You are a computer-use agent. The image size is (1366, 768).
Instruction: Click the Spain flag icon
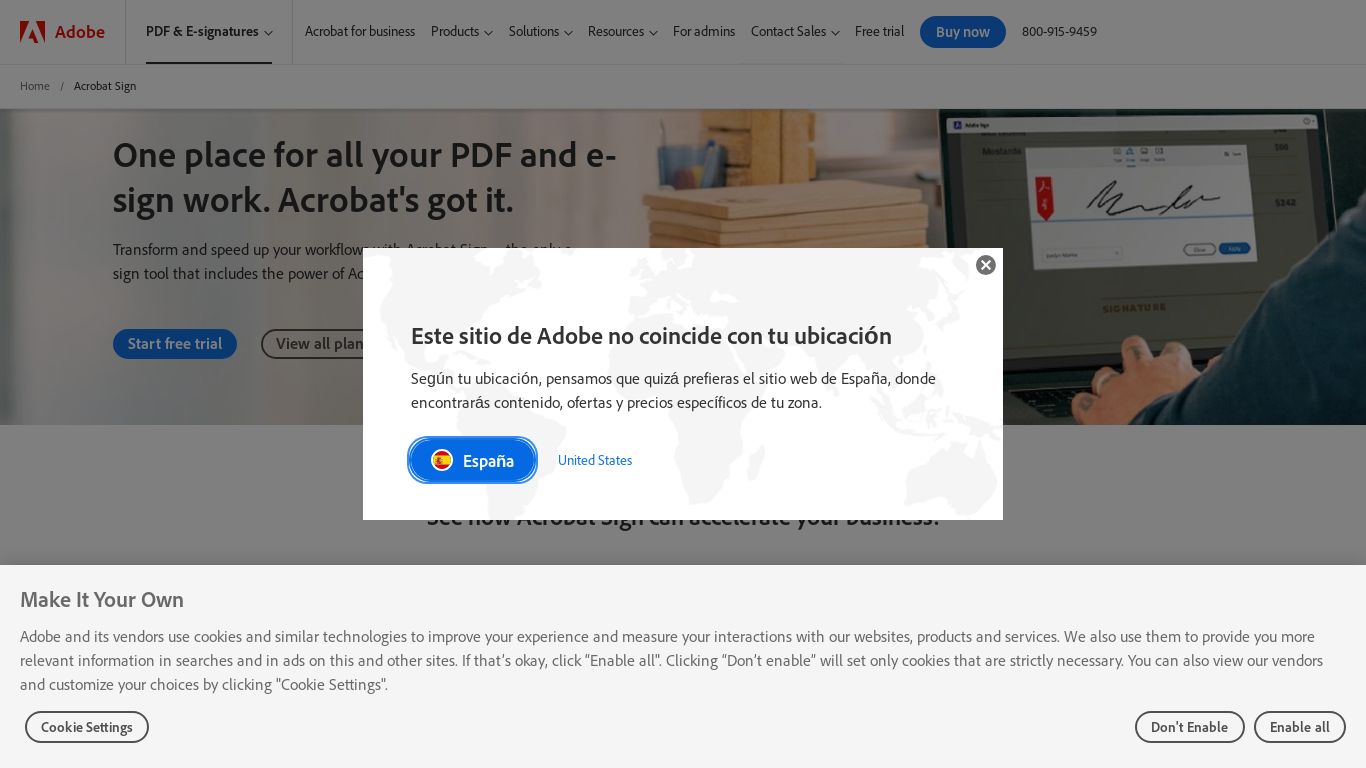pyautogui.click(x=442, y=460)
